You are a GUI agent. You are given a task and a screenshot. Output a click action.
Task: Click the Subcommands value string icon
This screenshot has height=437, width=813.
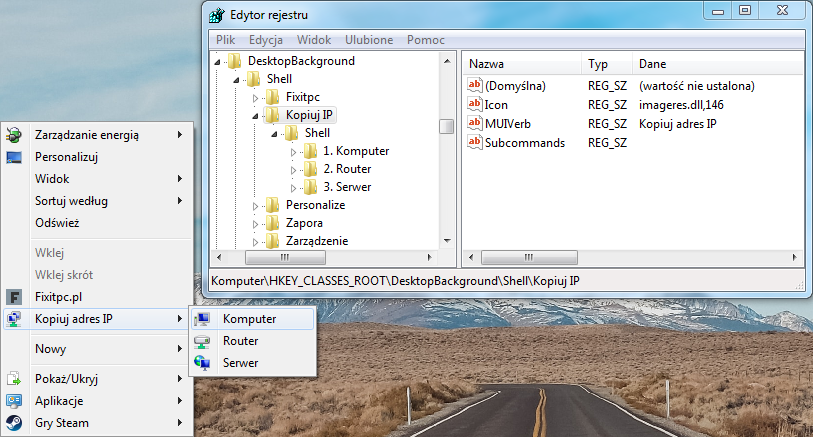[475, 142]
